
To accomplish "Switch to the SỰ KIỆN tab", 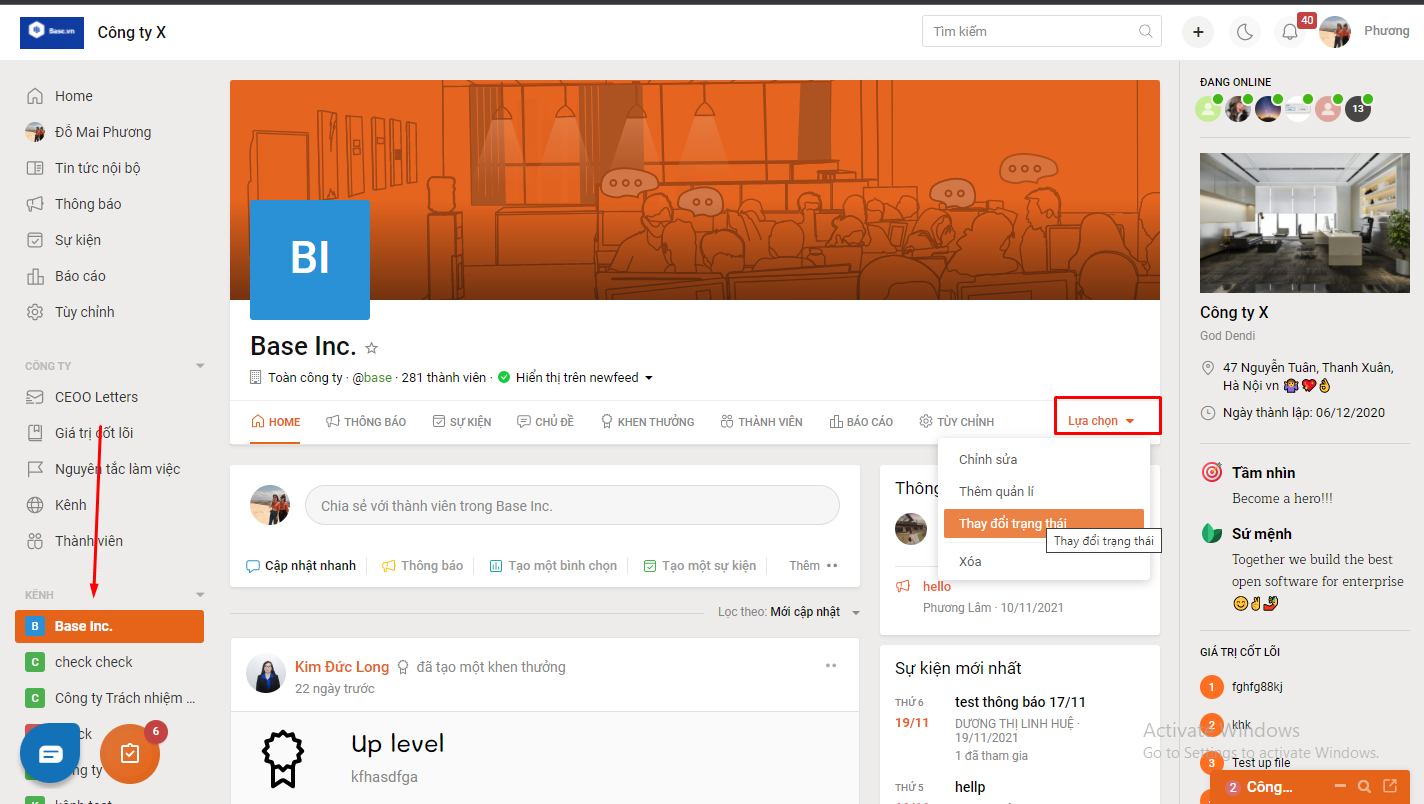I will 462,422.
